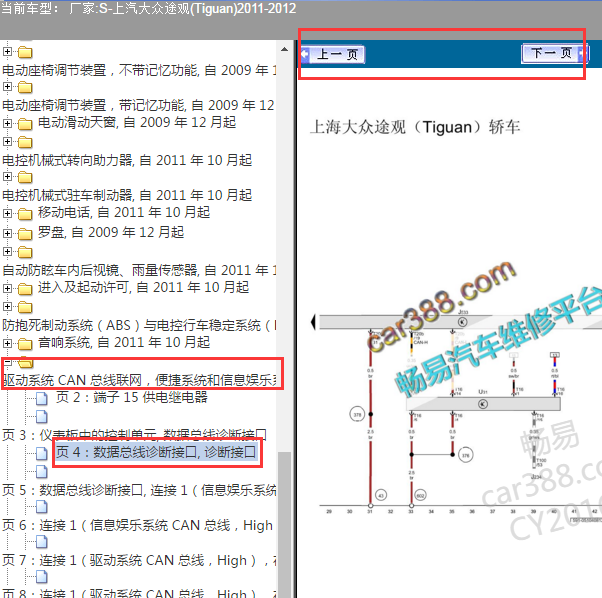Click folder icon above 电控机械式转向助力器

tap(25, 142)
